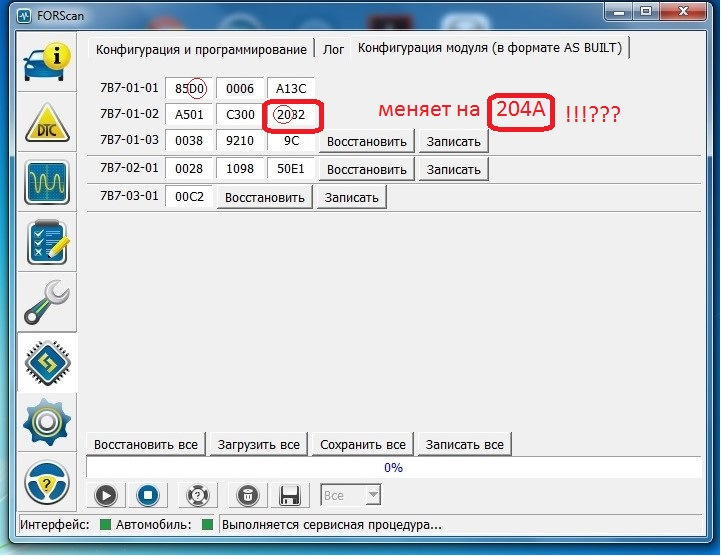721x556 pixels.
Task: Click 'Восстановить' for row 7B7-02-01
Action: coord(367,170)
